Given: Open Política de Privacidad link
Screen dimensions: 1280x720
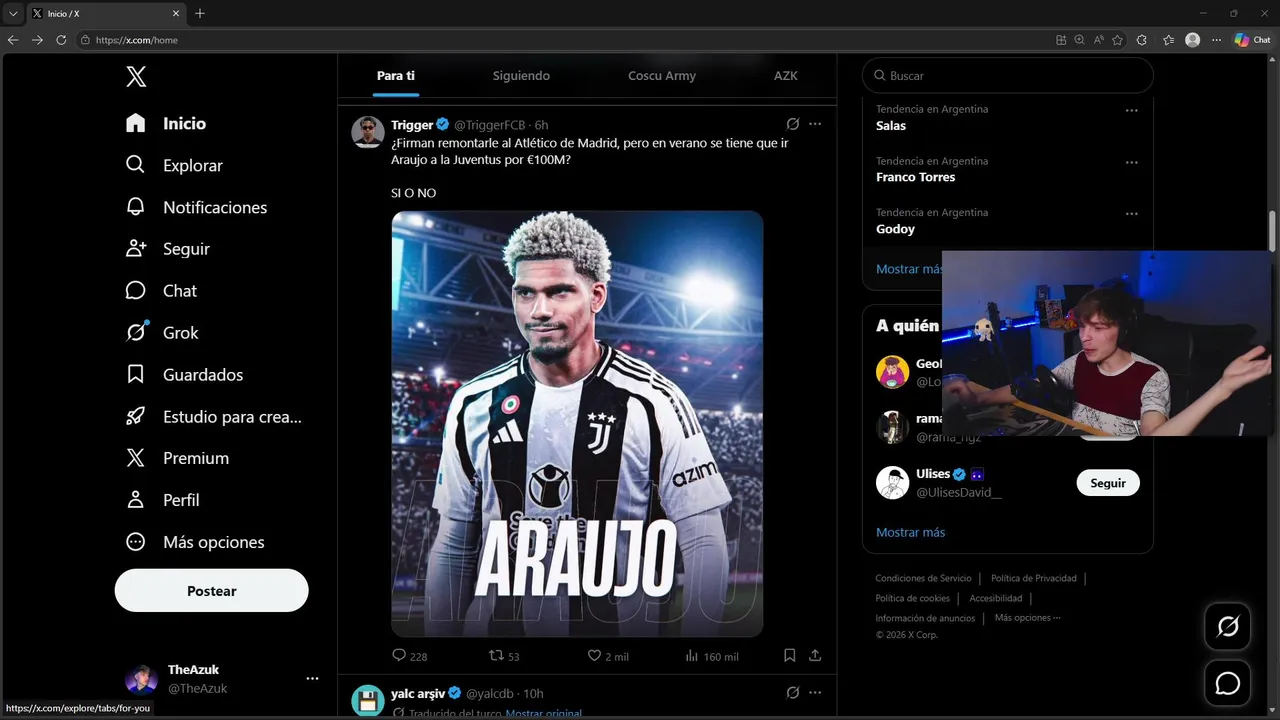Looking at the screenshot, I should [1034, 578].
